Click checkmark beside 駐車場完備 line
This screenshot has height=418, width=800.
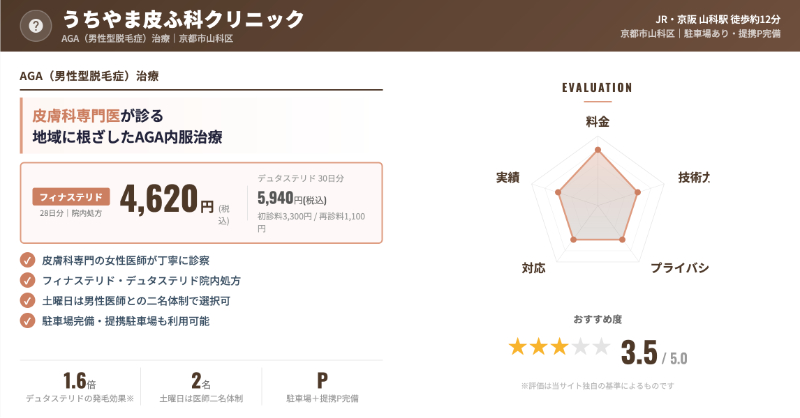(27, 320)
